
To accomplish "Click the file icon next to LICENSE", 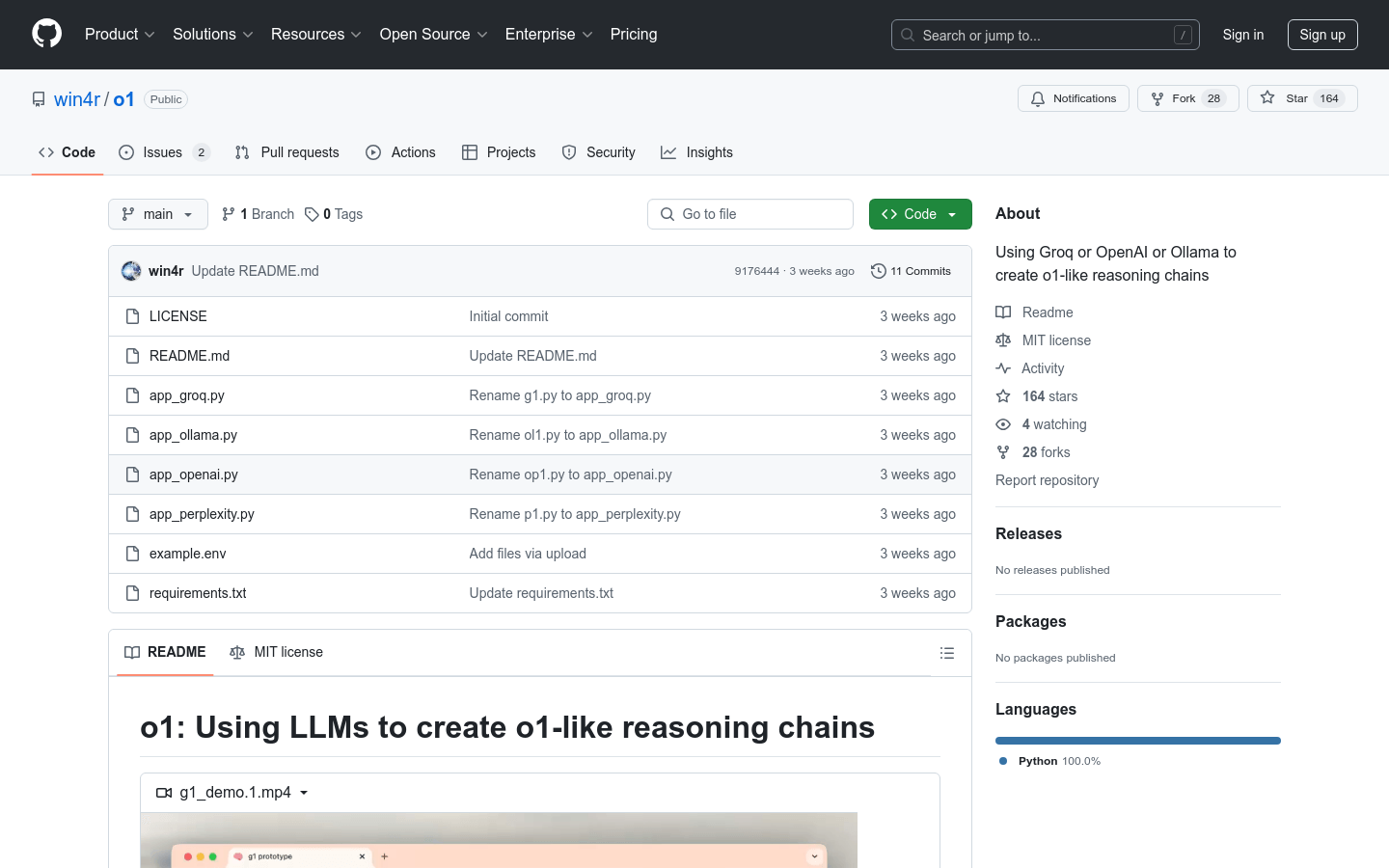I will (x=133, y=316).
